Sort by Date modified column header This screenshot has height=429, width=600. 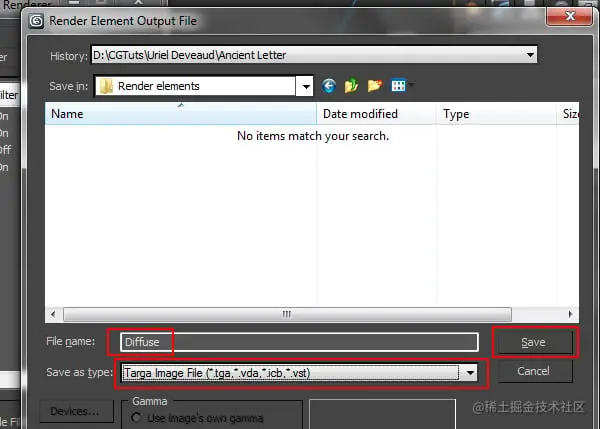[x=377, y=114]
